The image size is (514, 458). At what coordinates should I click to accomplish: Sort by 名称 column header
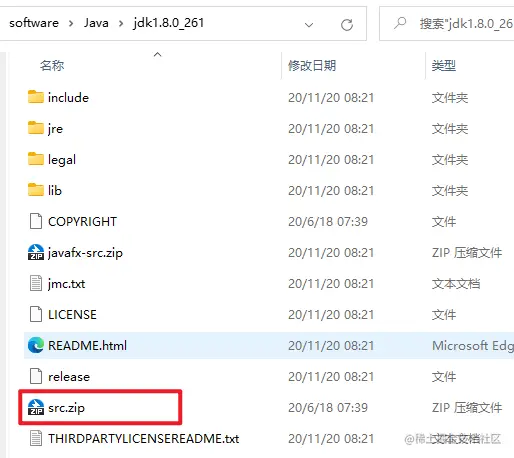[52, 65]
